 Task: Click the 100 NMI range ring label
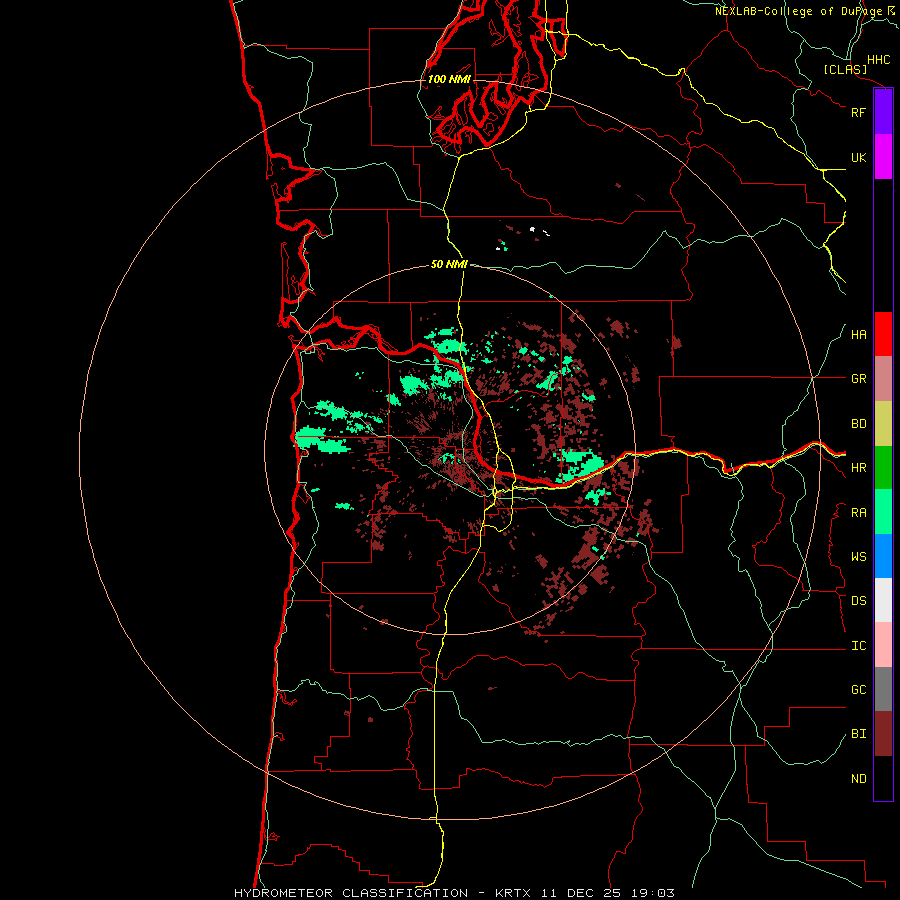click(449, 79)
